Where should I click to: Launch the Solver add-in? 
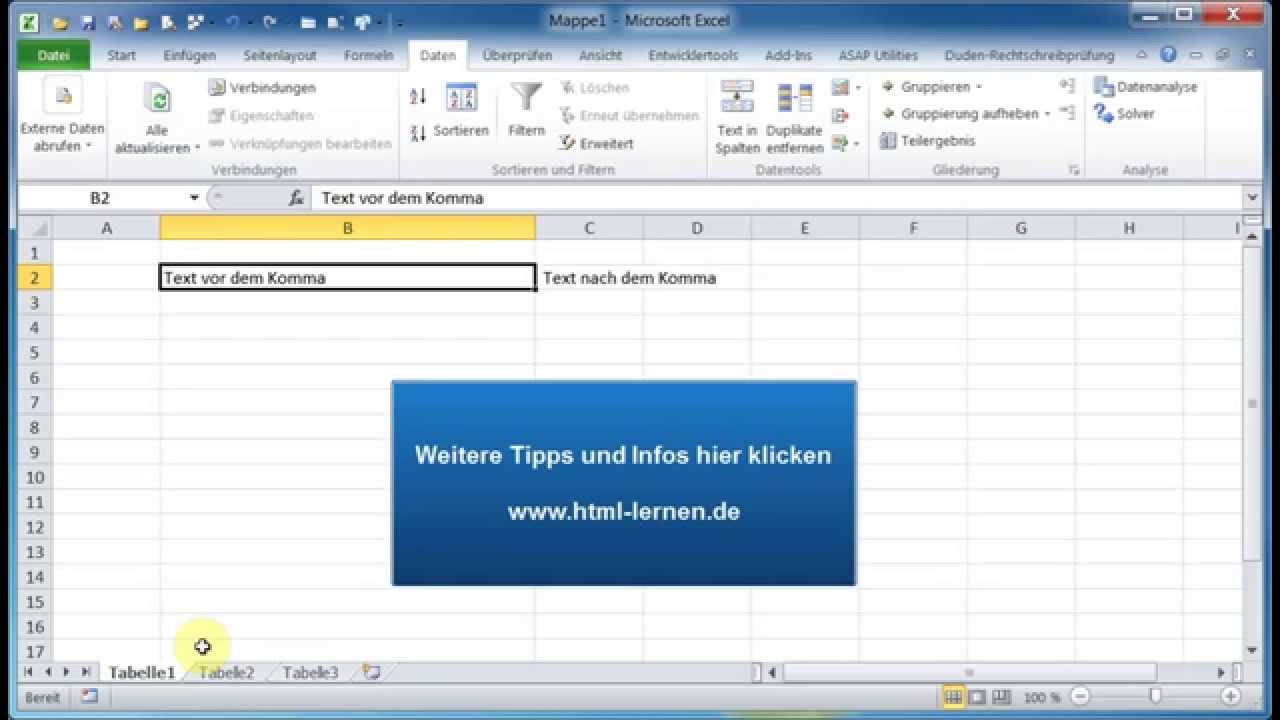(1125, 114)
